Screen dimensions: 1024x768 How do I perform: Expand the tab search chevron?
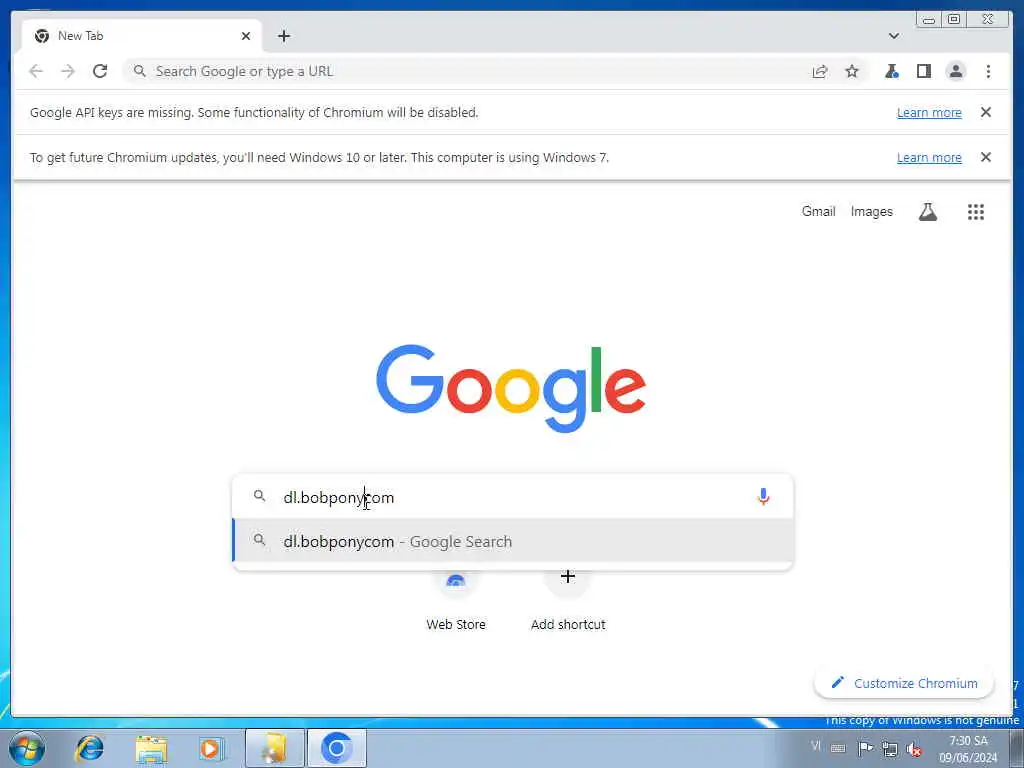click(893, 36)
